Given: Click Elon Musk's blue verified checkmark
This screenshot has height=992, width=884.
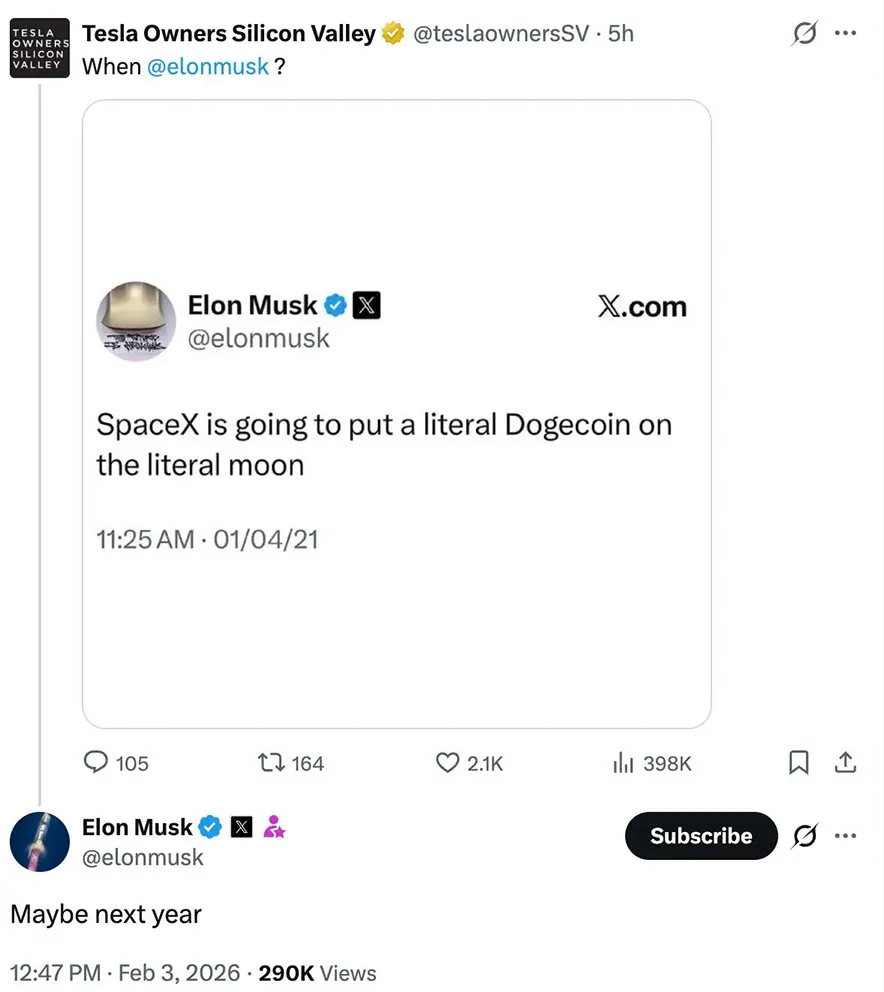Looking at the screenshot, I should 210,827.
